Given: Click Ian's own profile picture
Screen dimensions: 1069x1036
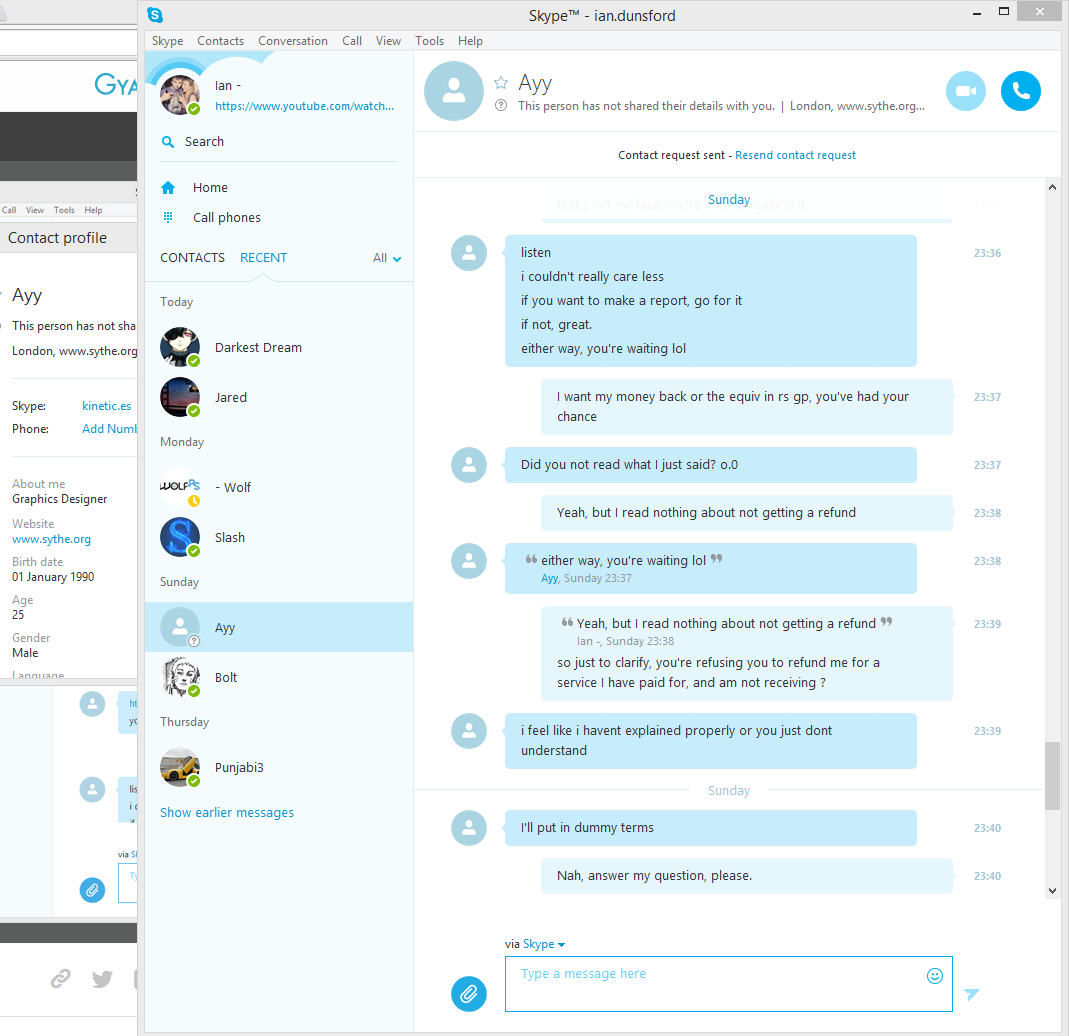Looking at the screenshot, I should [180, 95].
